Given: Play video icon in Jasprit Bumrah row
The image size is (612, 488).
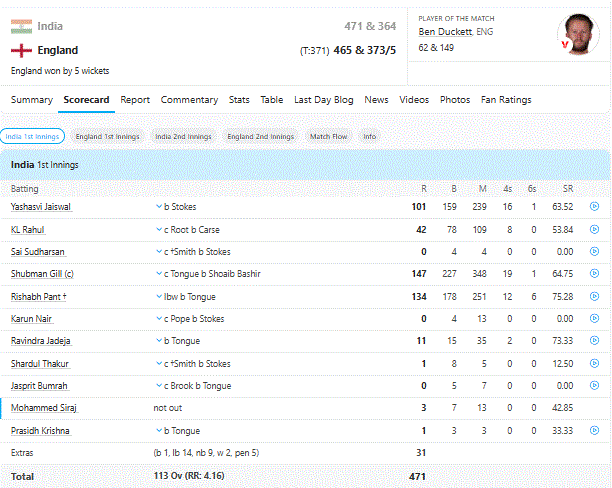Looking at the screenshot, I should coord(594,385).
